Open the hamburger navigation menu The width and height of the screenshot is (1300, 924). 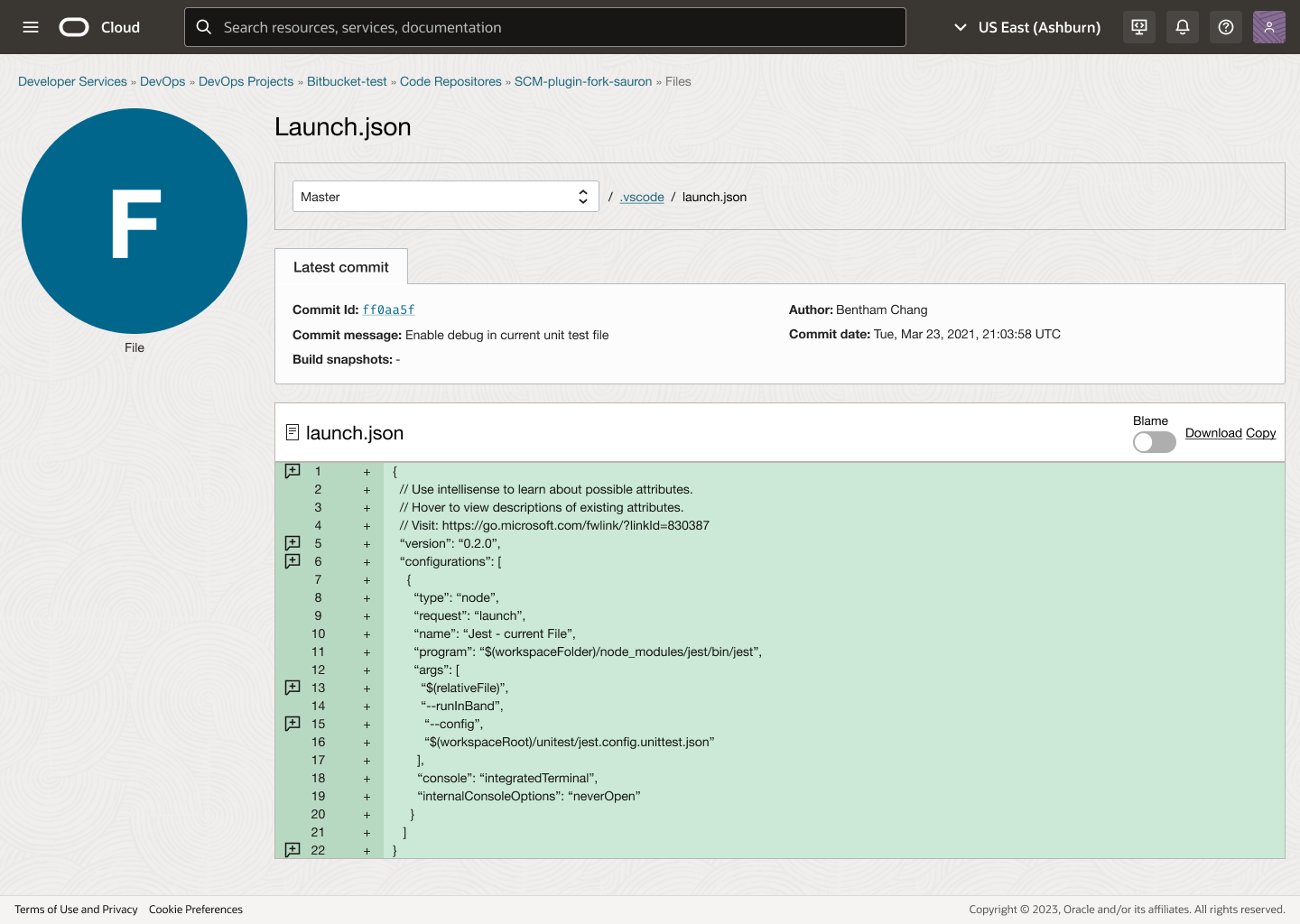[31, 27]
